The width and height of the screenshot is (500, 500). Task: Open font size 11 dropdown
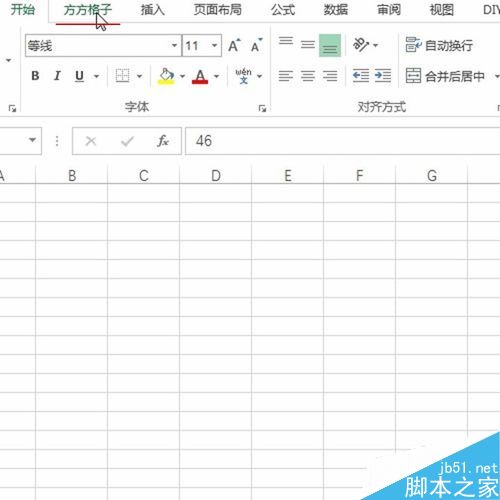point(215,45)
